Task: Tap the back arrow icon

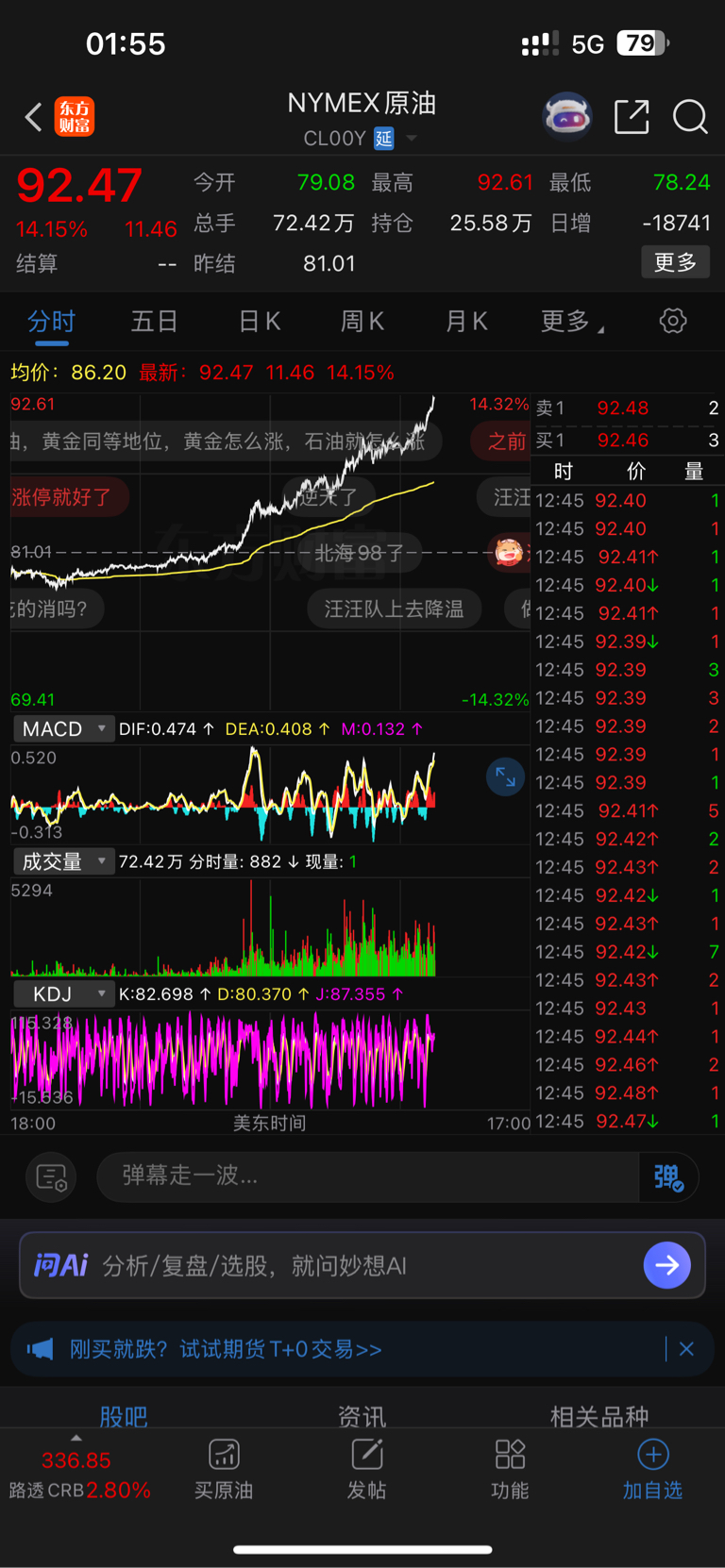Action: coord(33,117)
